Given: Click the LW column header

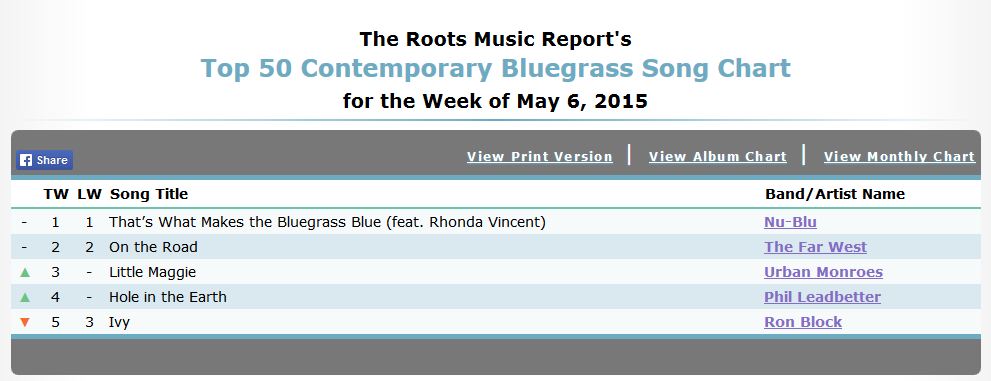Looking at the screenshot, I should click(x=89, y=194).
